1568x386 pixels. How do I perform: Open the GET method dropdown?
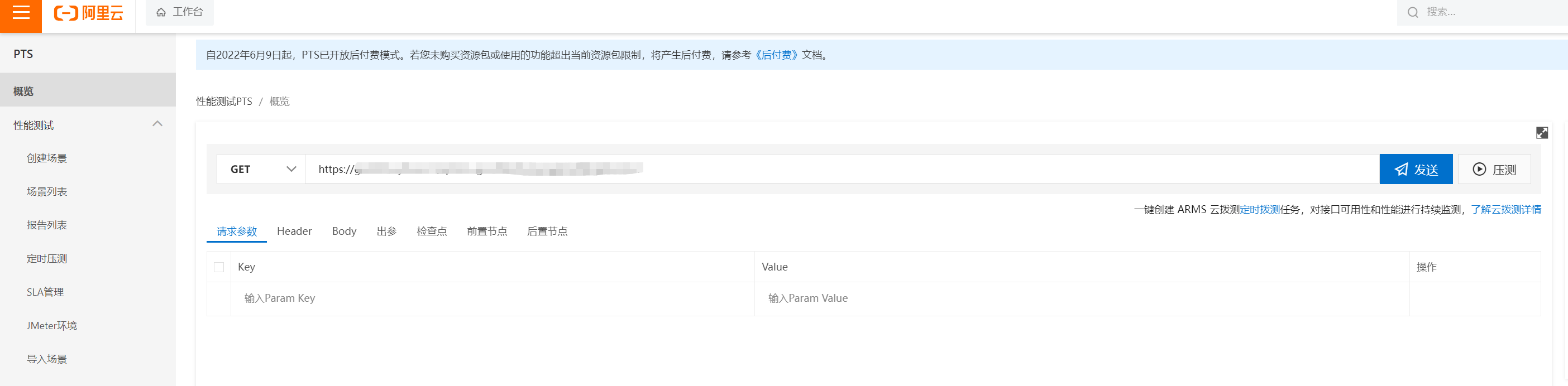tap(261, 169)
